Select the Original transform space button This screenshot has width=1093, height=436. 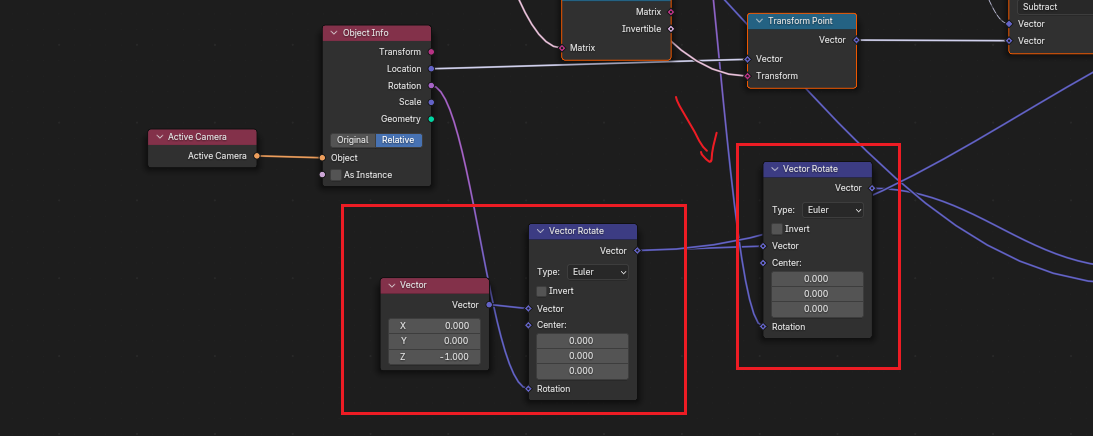click(352, 140)
